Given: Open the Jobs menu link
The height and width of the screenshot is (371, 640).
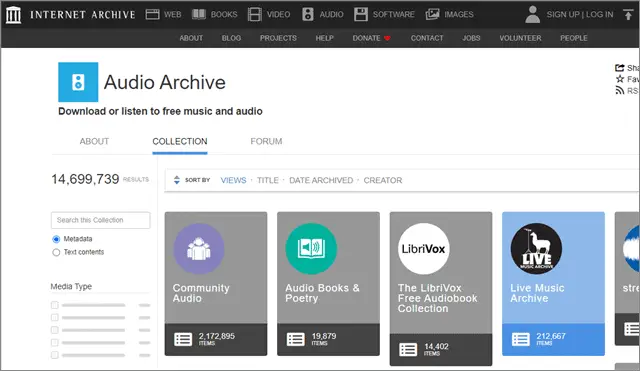Looking at the screenshot, I should tap(471, 38).
